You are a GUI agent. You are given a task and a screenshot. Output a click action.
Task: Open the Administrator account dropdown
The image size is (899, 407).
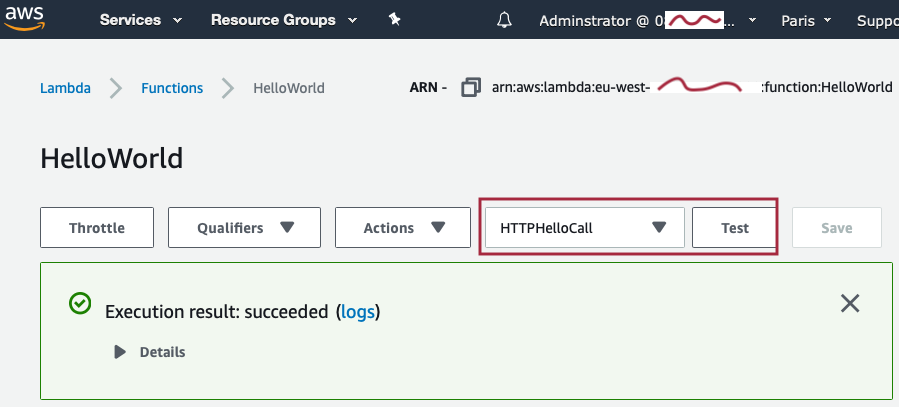pyautogui.click(x=648, y=21)
